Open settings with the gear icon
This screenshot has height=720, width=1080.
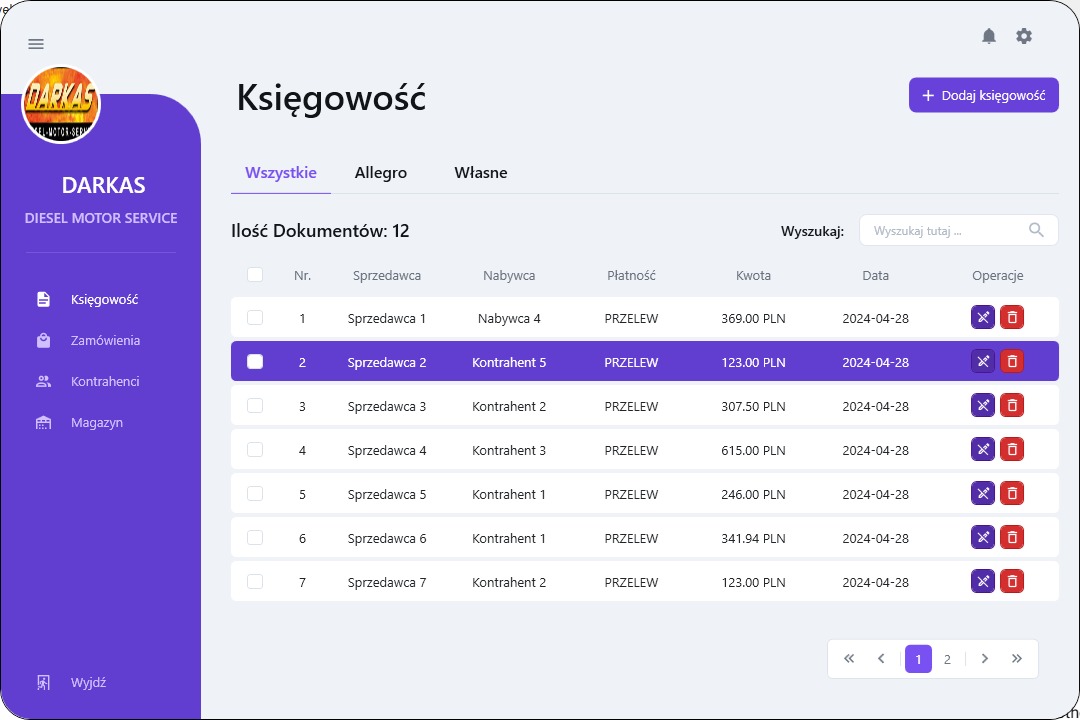click(x=1023, y=36)
